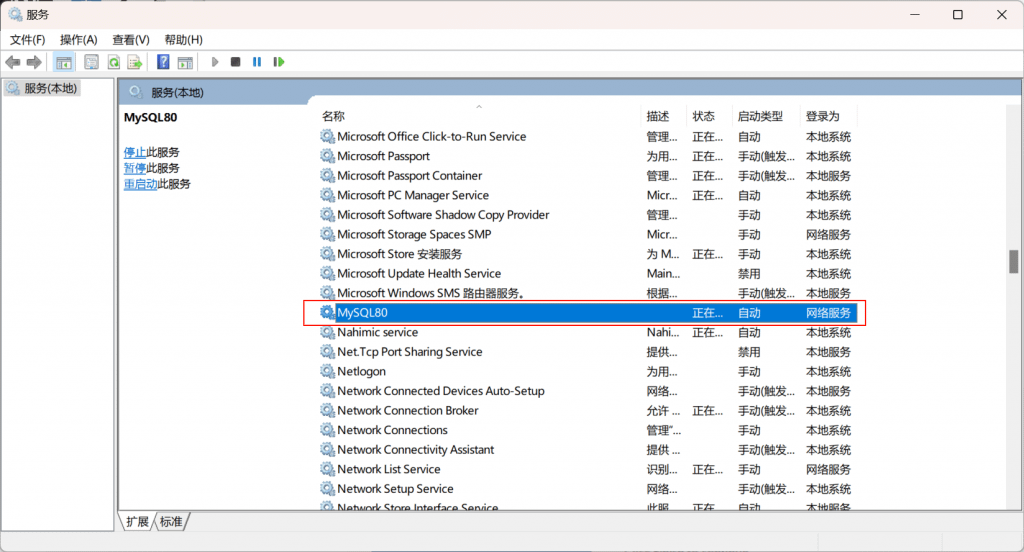This screenshot has height=552, width=1024.
Task: Sort by the 启动类型 column header
Action: (x=760, y=116)
